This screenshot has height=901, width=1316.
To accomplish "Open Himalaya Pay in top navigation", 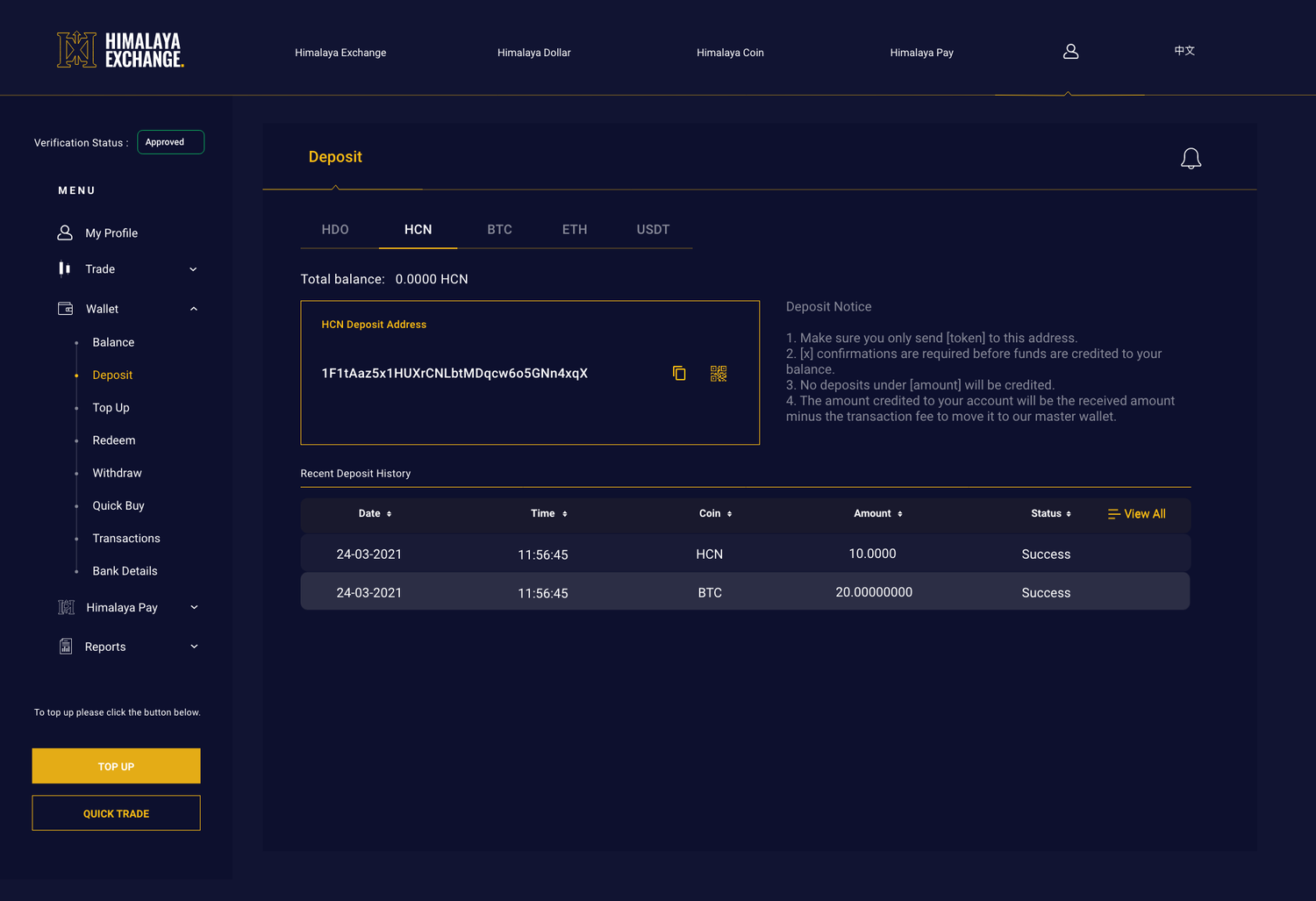I will (x=921, y=53).
